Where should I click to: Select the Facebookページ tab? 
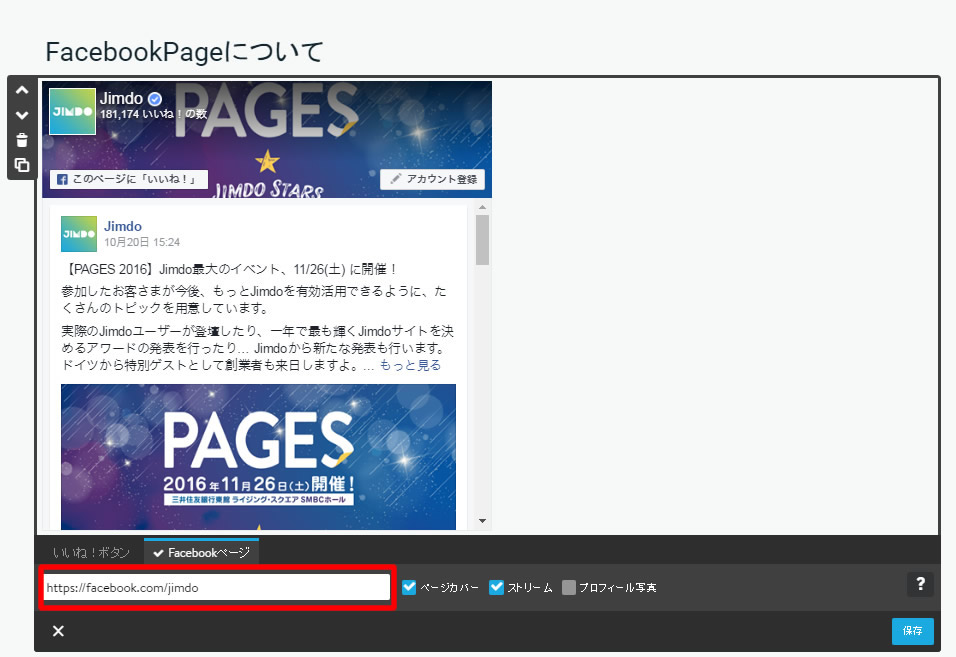pyautogui.click(x=201, y=552)
